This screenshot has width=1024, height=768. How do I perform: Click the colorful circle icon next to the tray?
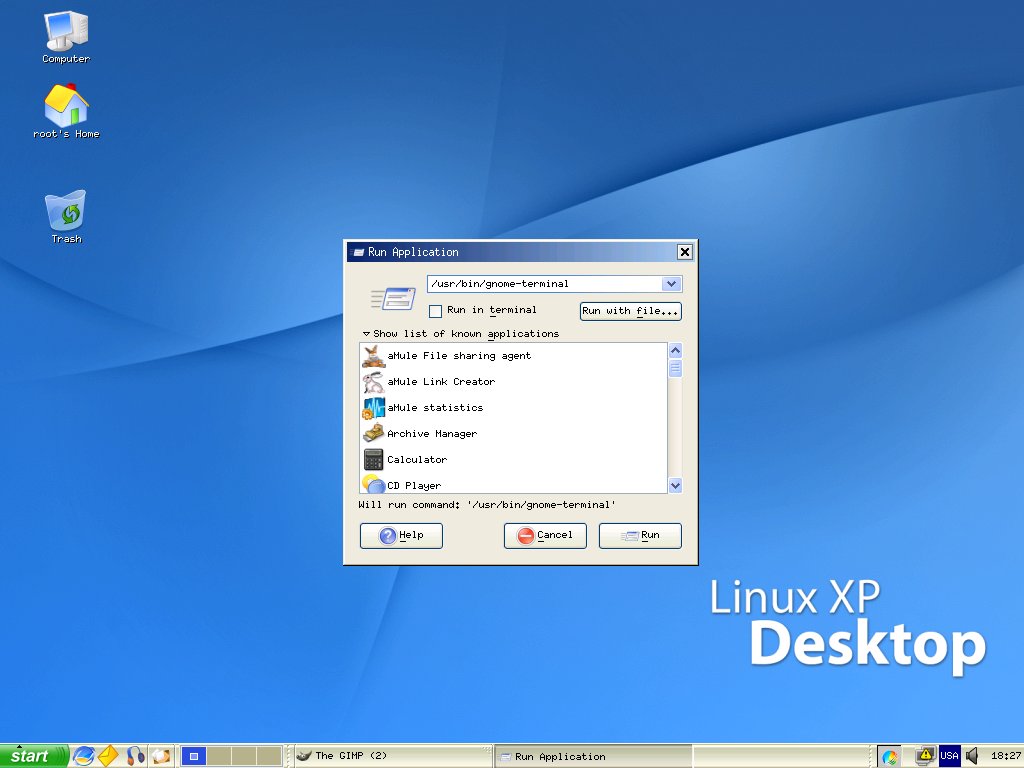click(889, 756)
